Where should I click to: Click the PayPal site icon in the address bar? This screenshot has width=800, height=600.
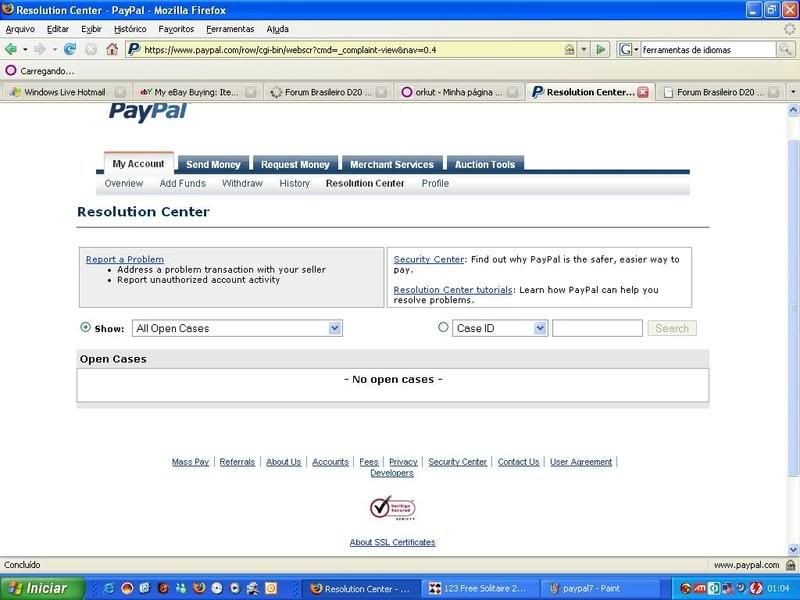[x=134, y=49]
